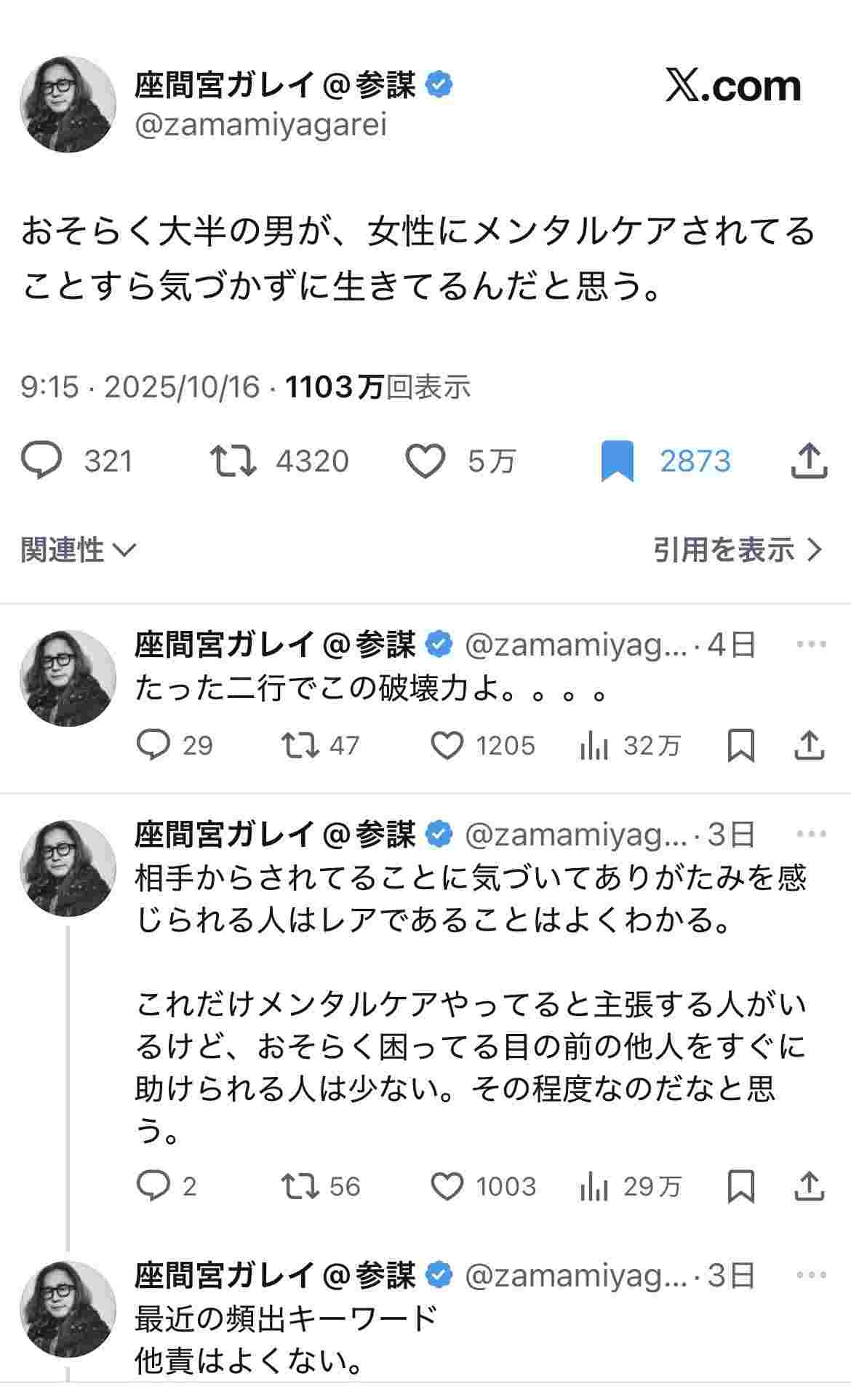Toggle the blue bookmark on main post

pyautogui.click(x=618, y=461)
